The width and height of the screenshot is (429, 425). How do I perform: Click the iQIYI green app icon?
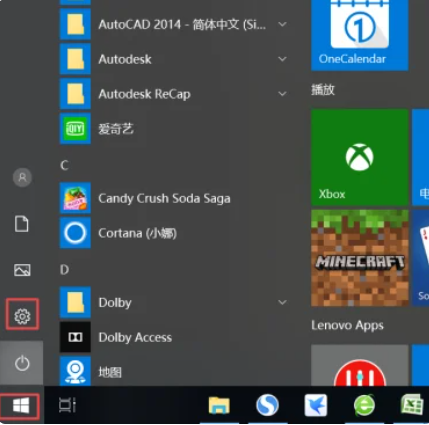75,129
